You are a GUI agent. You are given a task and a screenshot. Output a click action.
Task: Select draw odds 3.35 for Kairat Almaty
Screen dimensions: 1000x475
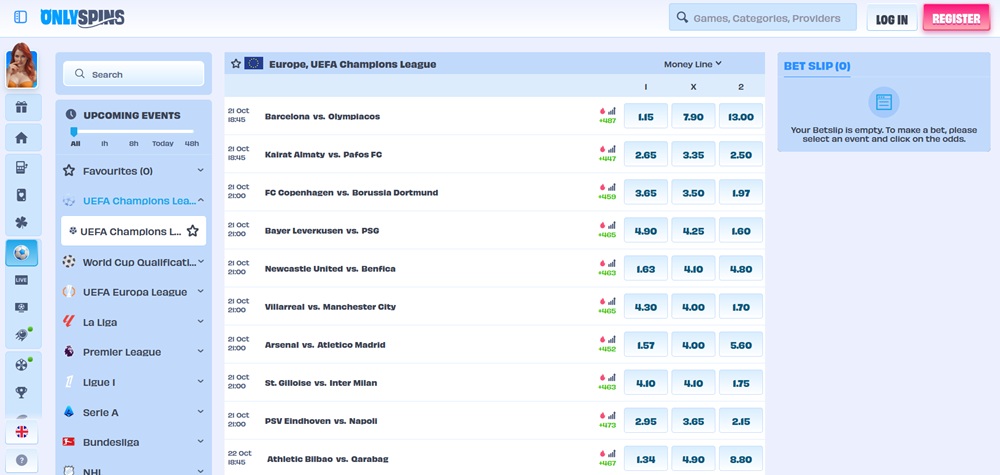(693, 155)
